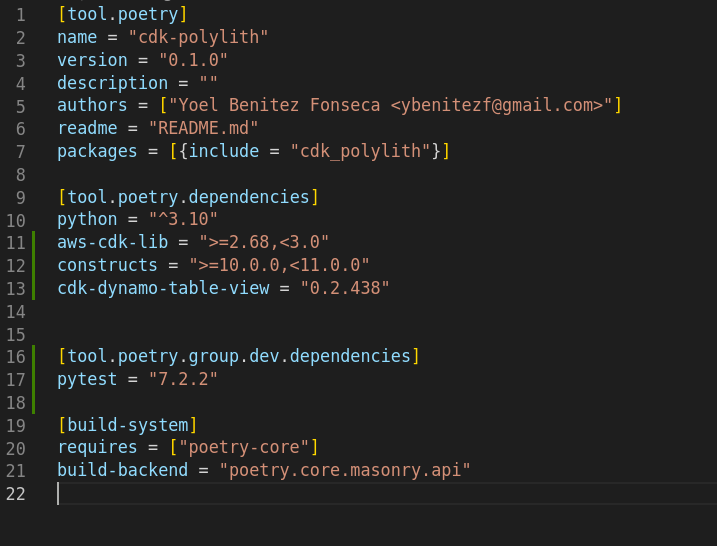This screenshot has height=546, width=717.
Task: Click line number 9 in the gutter
Action: pos(20,197)
